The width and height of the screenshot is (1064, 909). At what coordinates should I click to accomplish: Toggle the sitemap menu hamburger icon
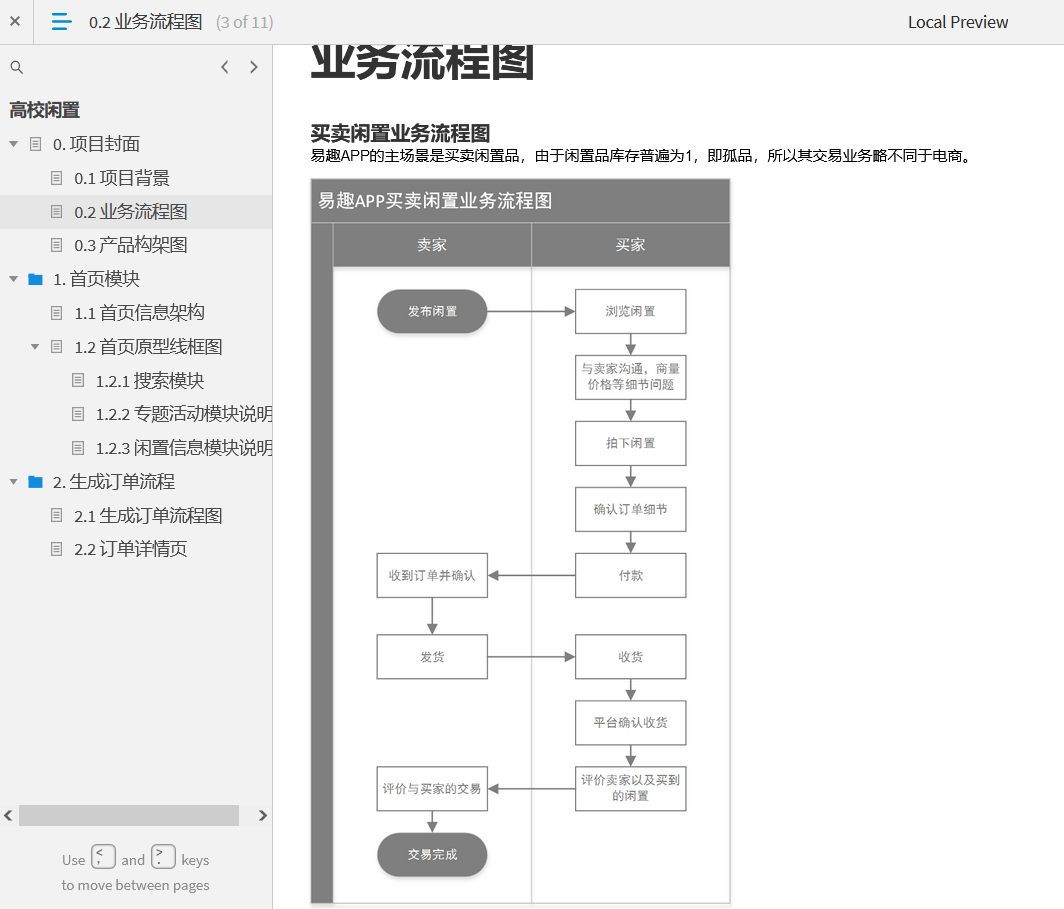pos(61,22)
